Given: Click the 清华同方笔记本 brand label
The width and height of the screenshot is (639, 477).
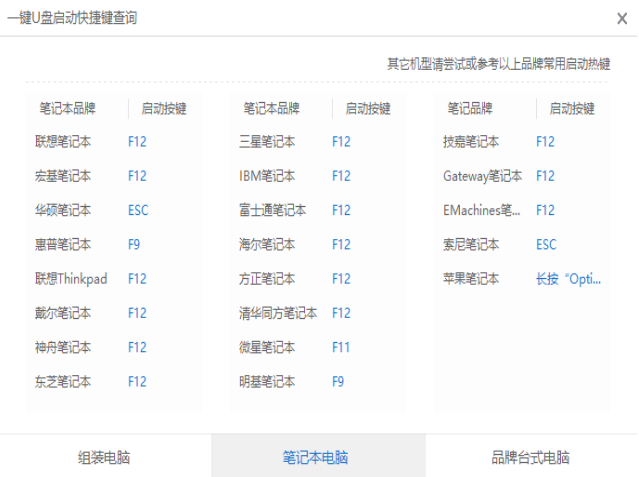Looking at the screenshot, I should click(278, 313).
